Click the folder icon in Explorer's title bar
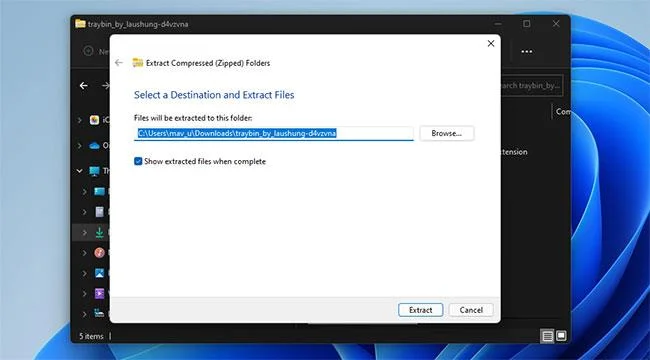Viewport: 650px width, 360px height. point(80,24)
